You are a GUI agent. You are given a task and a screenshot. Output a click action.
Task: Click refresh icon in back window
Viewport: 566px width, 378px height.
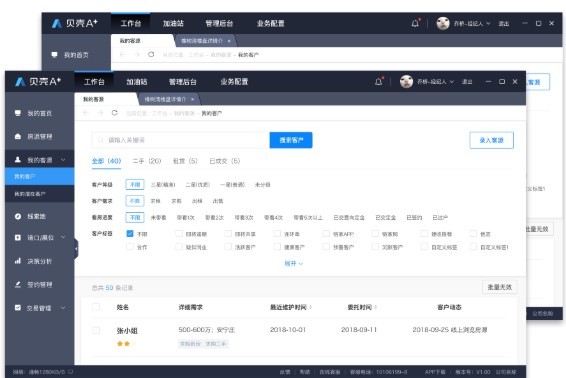pos(151,55)
